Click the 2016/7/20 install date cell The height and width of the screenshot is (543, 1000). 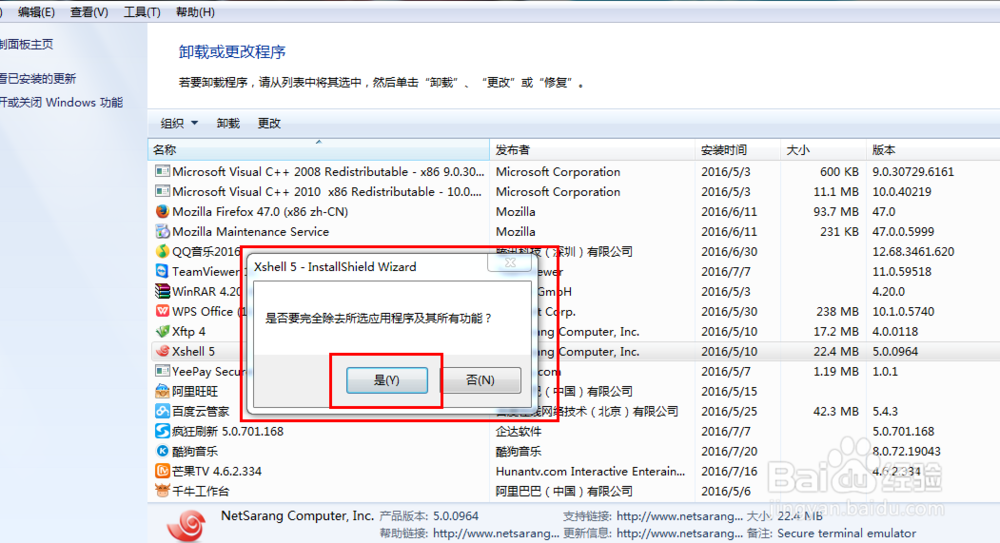click(730, 451)
